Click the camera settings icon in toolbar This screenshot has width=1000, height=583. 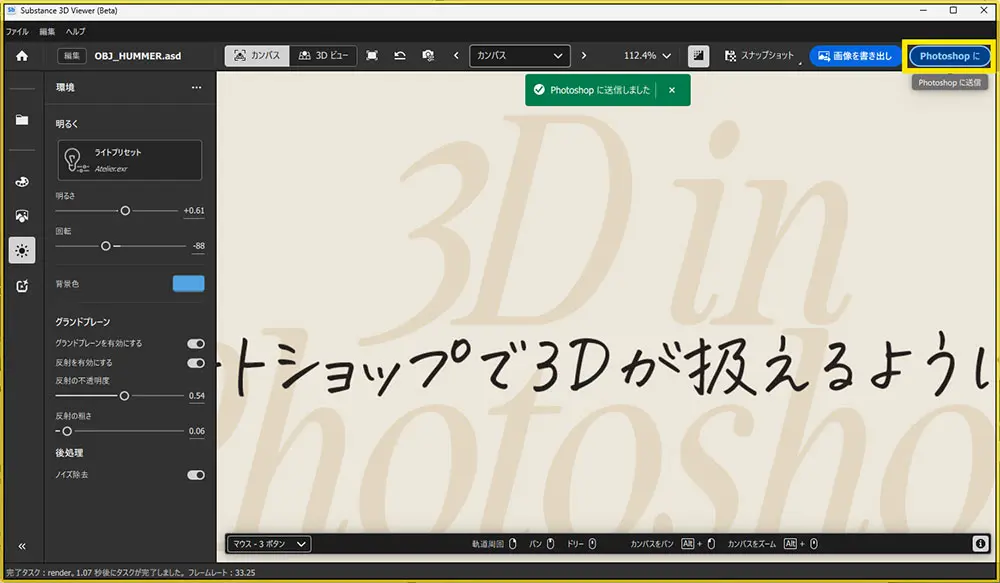(x=428, y=56)
